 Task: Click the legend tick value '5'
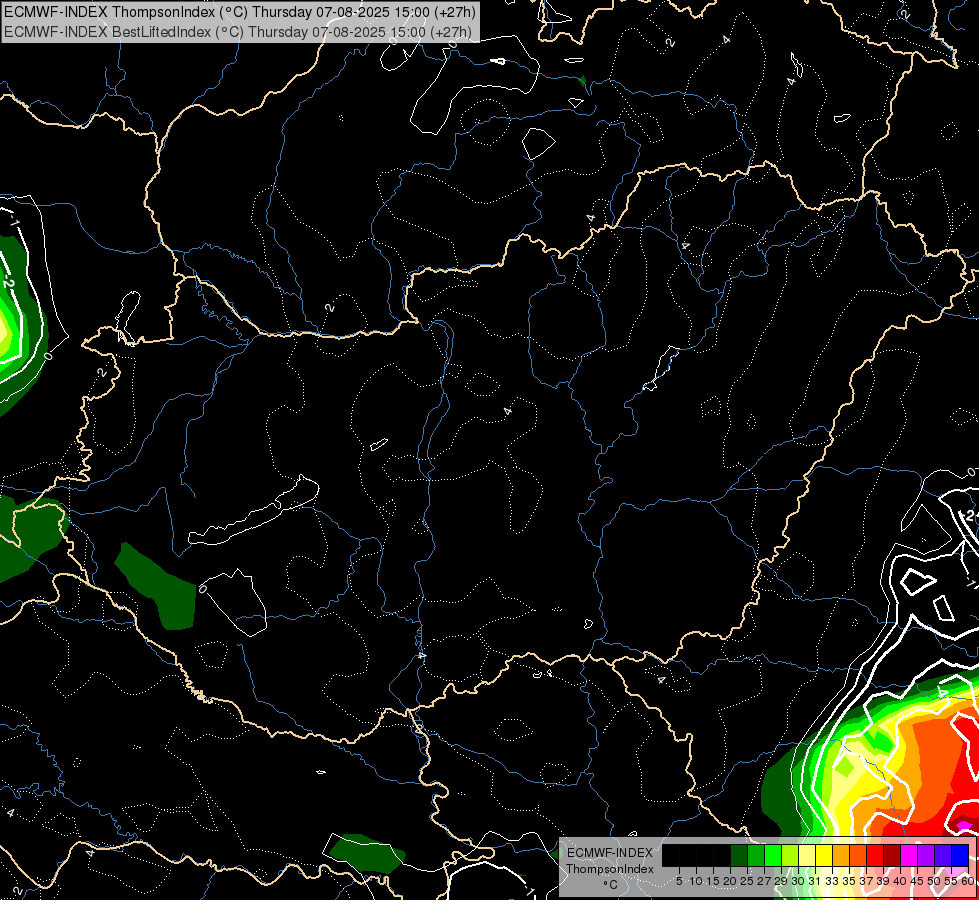click(x=679, y=881)
